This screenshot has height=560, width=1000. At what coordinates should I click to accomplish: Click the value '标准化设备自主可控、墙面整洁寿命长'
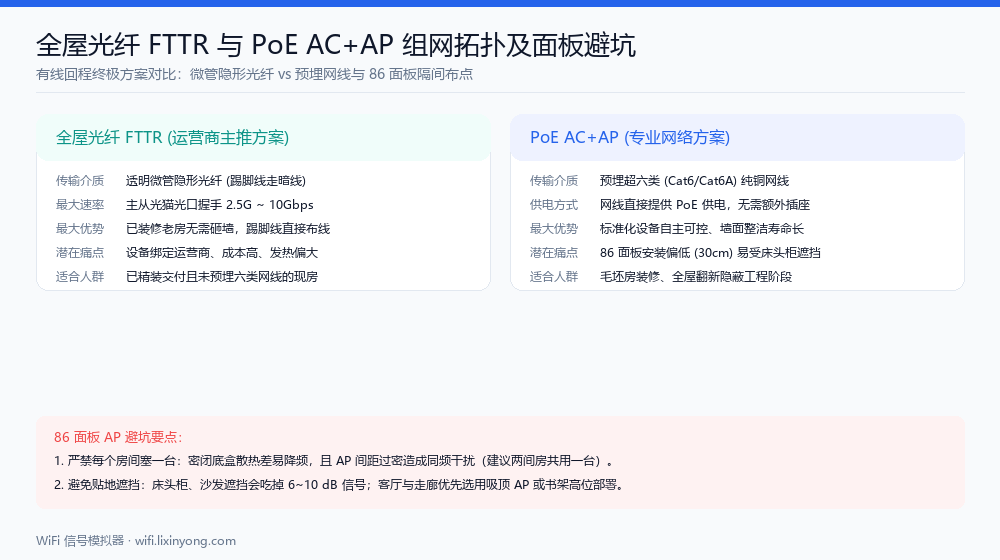click(x=702, y=228)
